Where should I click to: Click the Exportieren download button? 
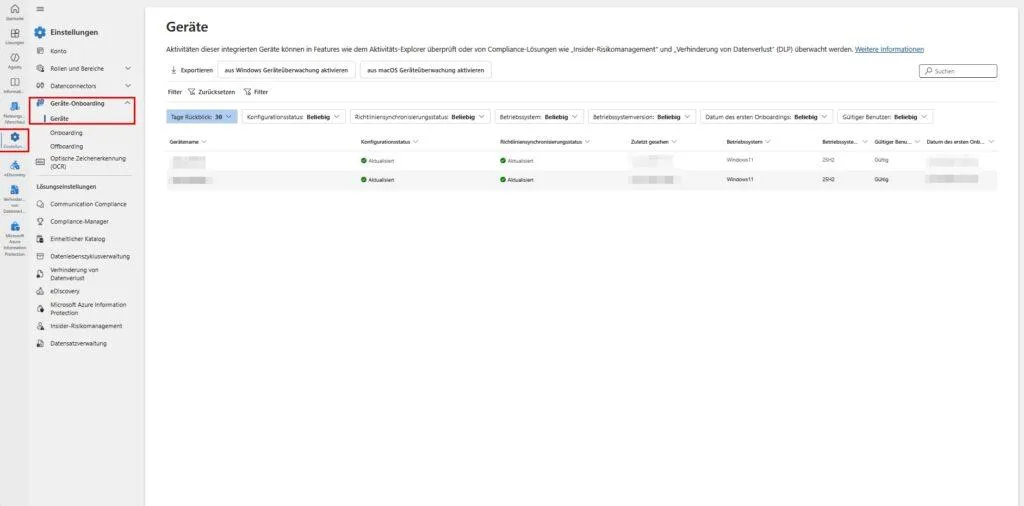192,71
